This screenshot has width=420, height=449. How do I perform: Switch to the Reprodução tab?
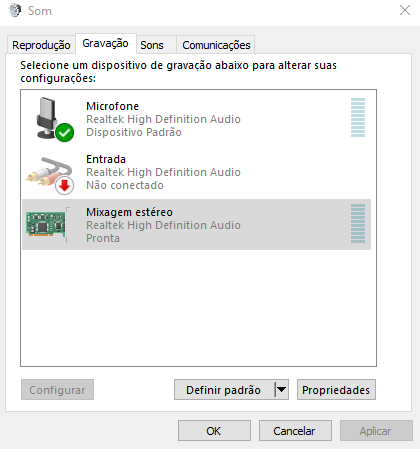41,45
